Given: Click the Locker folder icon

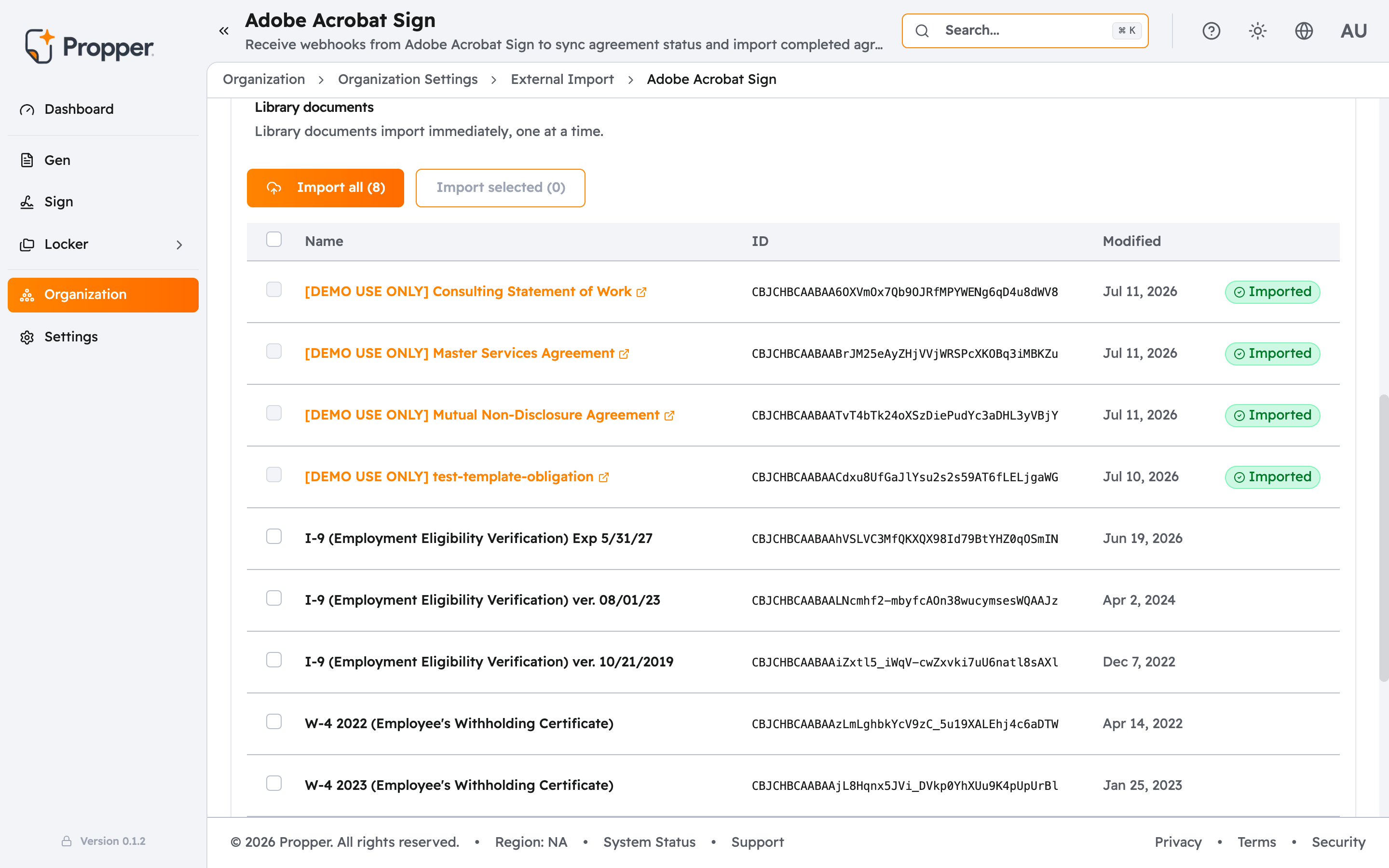Looking at the screenshot, I should click(x=27, y=244).
